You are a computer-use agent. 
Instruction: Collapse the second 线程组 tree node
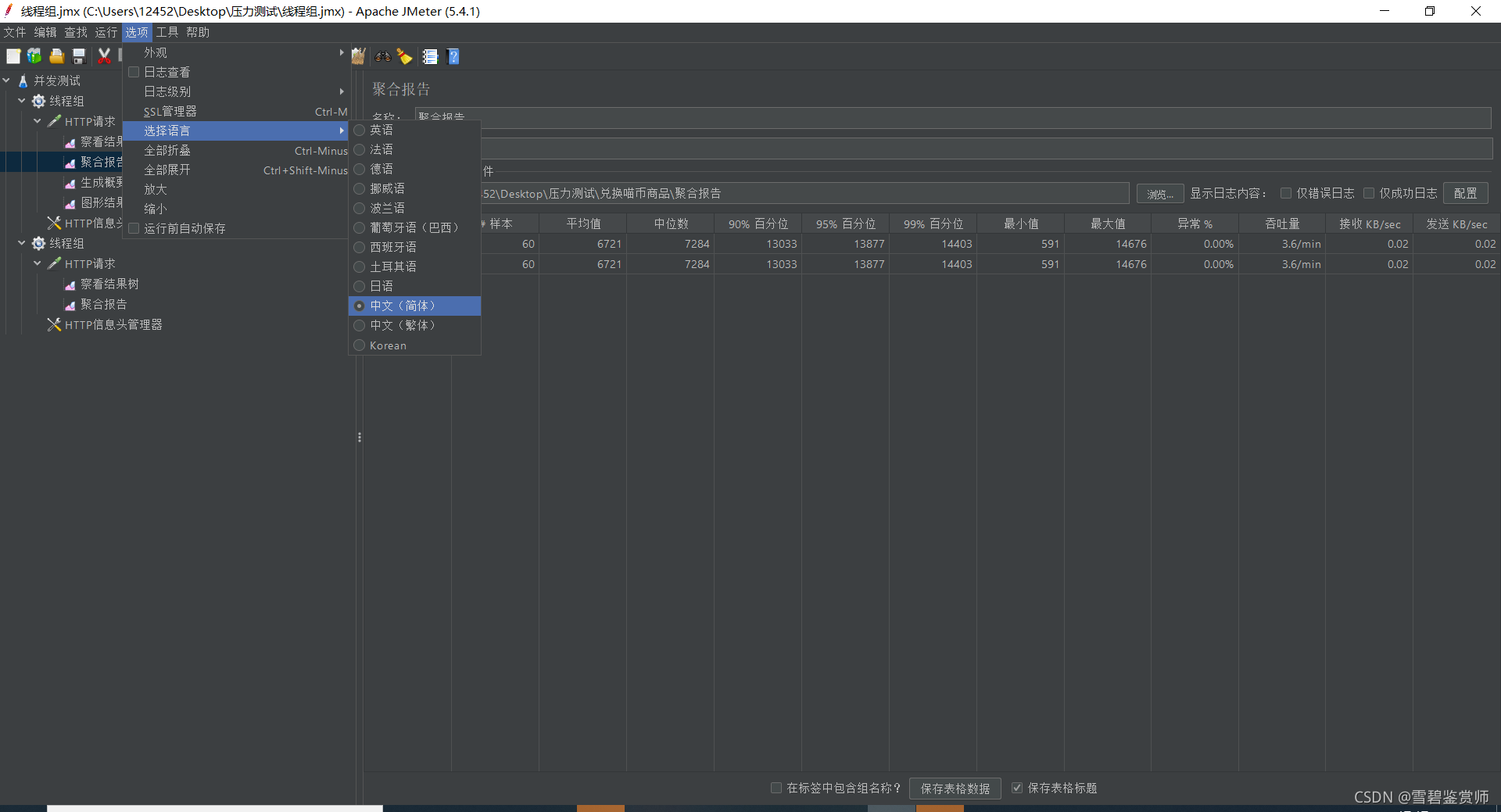(22, 243)
